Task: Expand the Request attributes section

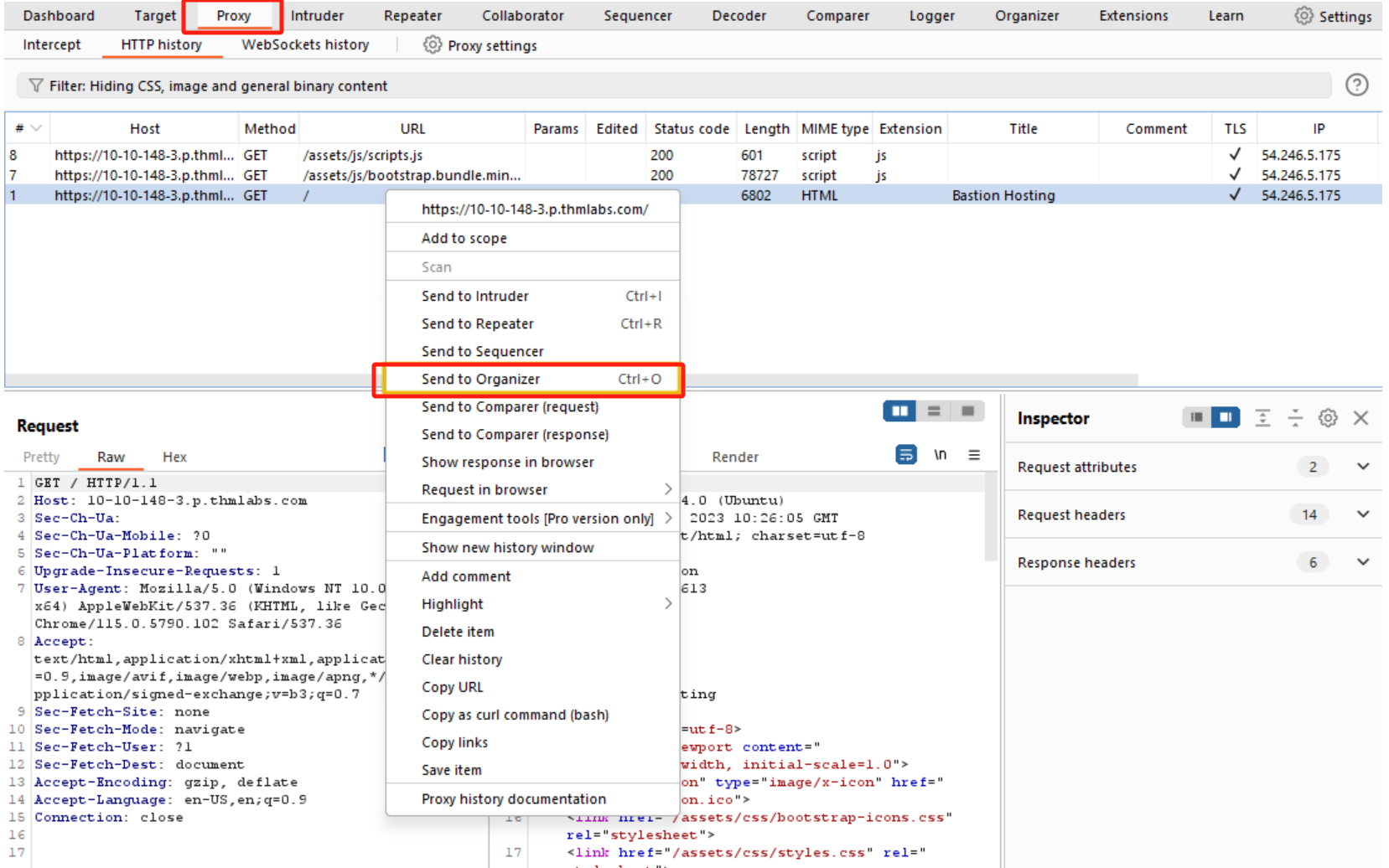Action: click(x=1362, y=467)
